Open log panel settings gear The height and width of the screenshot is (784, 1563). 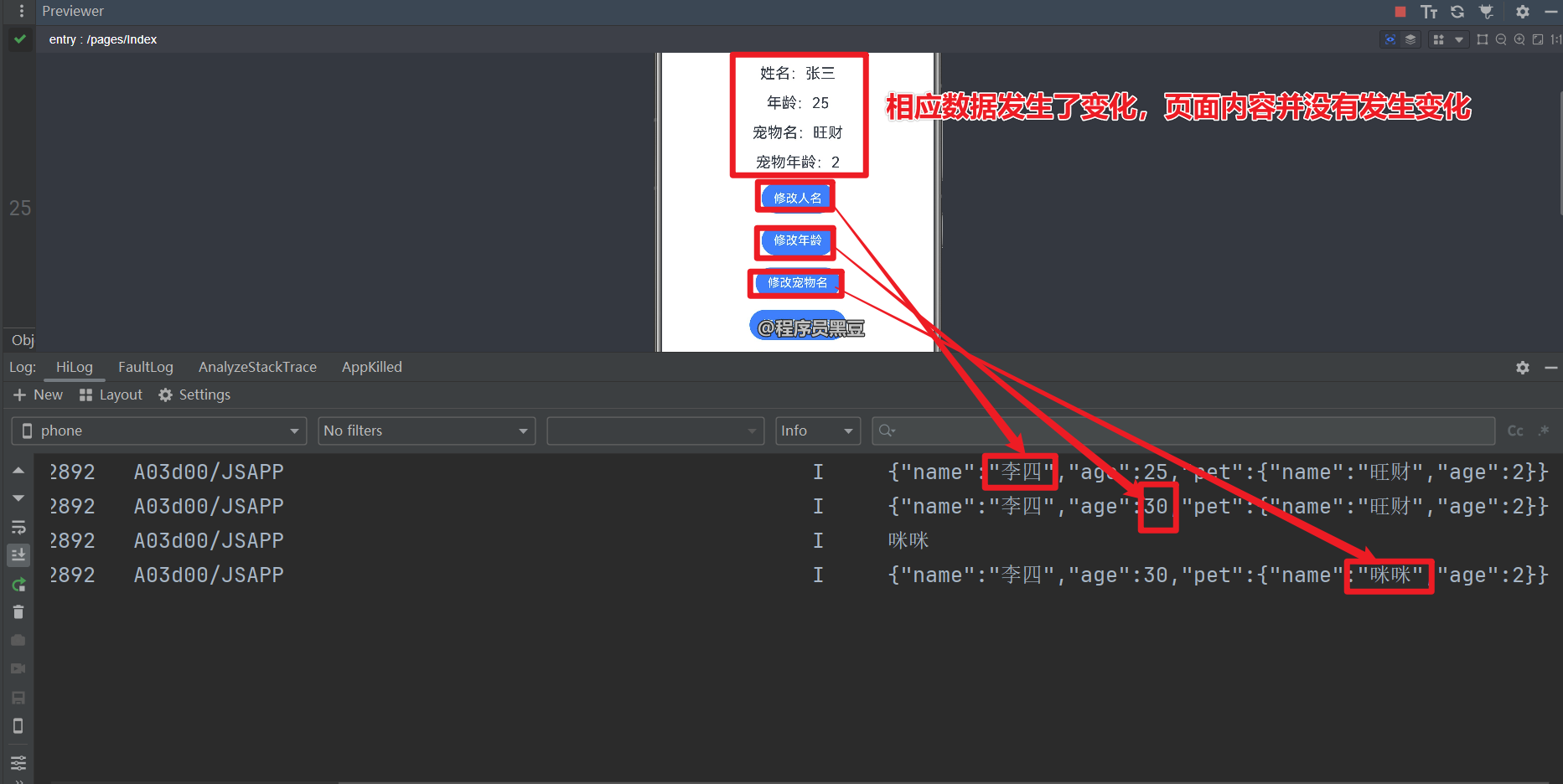[1523, 368]
